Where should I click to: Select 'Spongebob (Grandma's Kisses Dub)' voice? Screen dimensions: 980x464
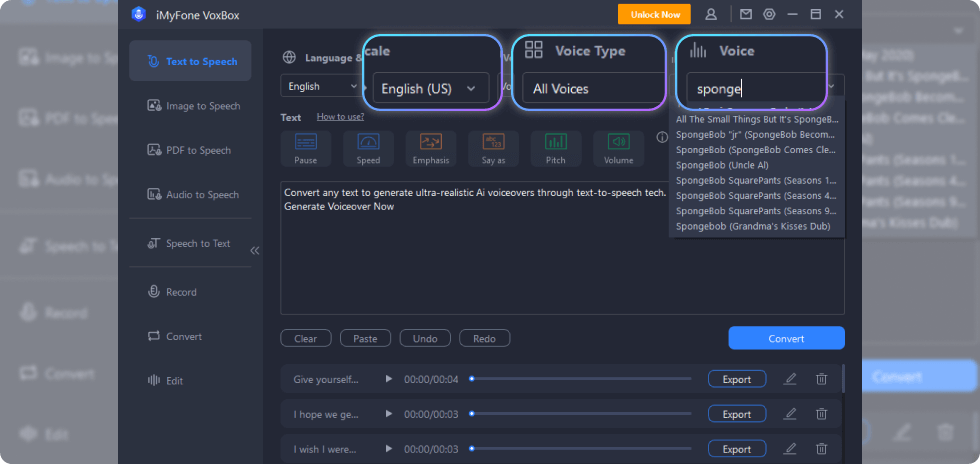click(x=757, y=226)
